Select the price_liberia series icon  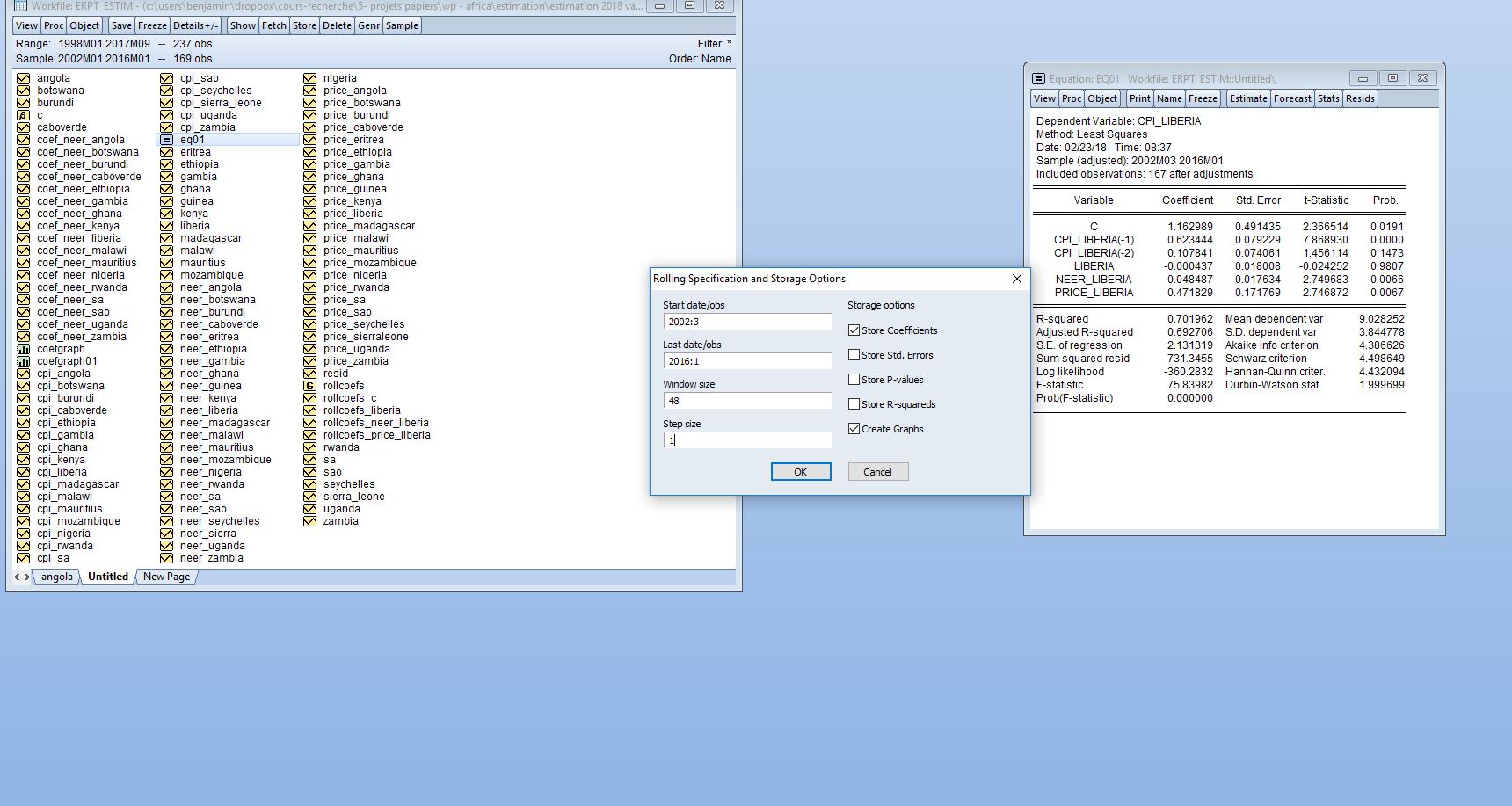coord(309,214)
